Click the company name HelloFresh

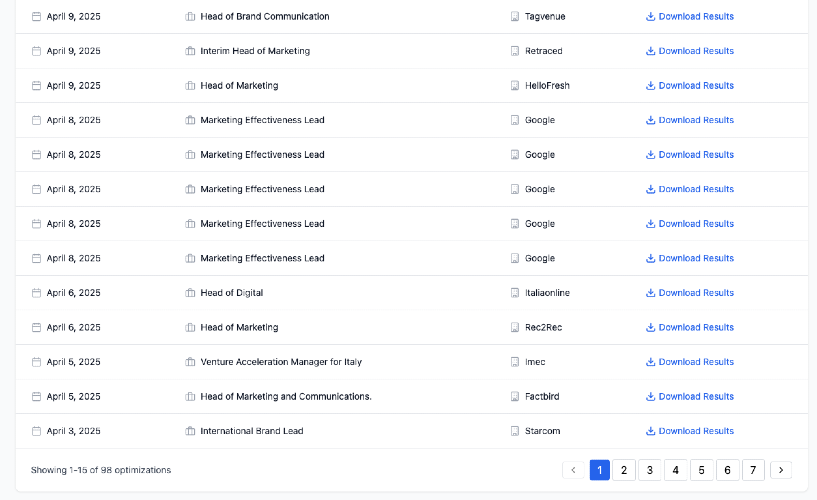point(547,85)
